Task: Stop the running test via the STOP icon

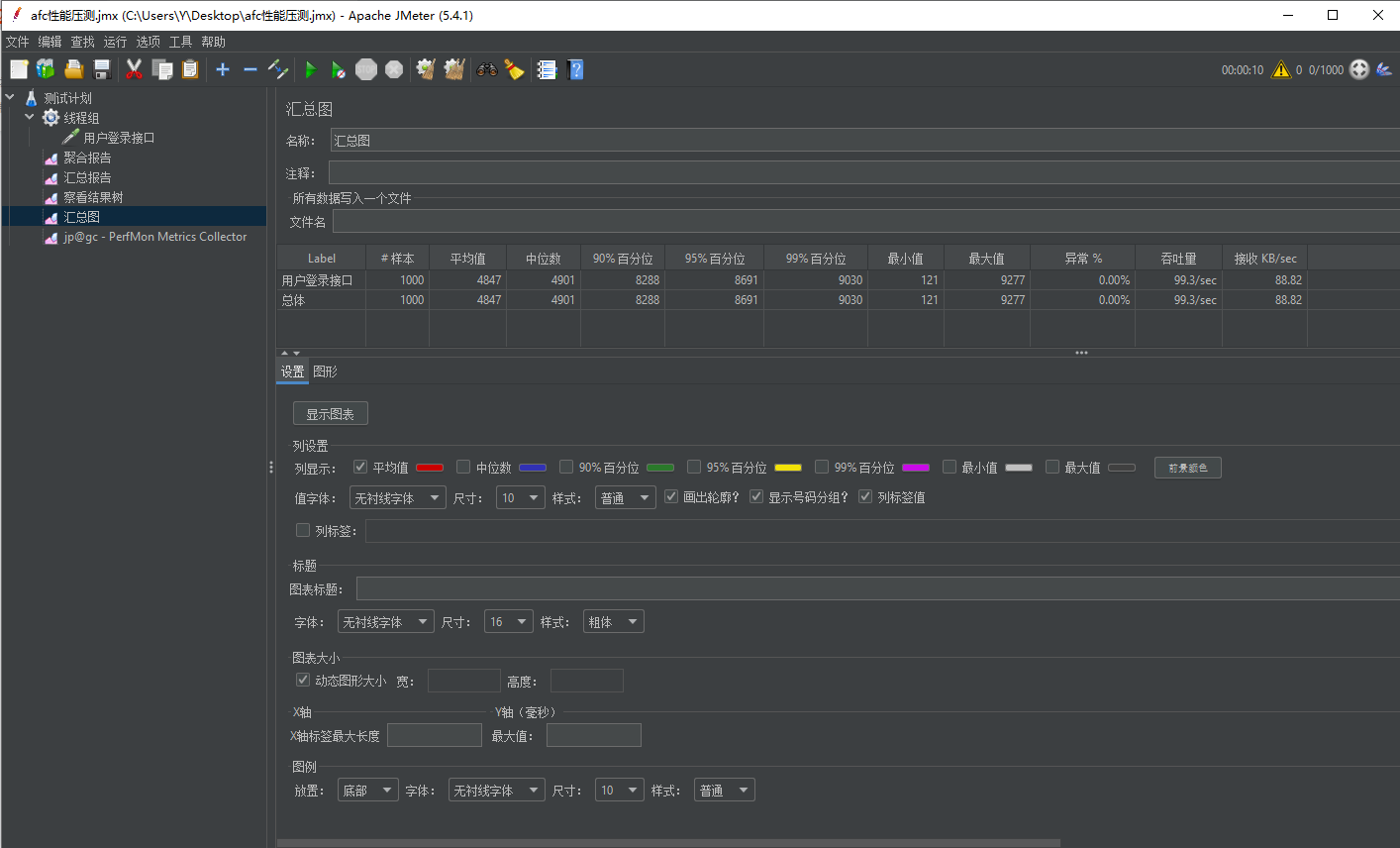Action: point(365,69)
